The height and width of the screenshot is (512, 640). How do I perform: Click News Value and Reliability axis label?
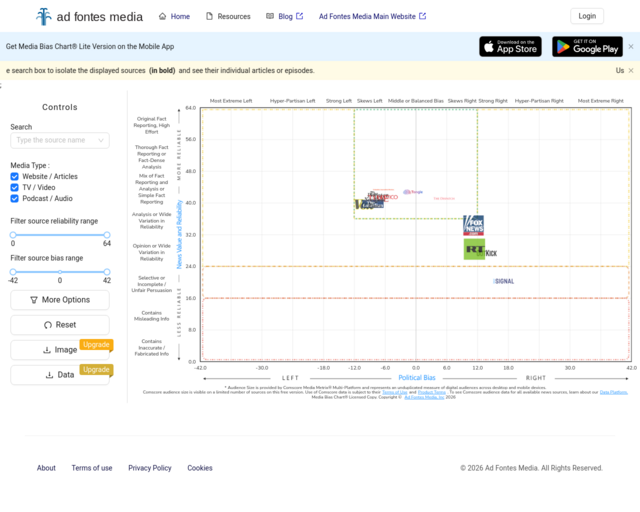point(179,234)
